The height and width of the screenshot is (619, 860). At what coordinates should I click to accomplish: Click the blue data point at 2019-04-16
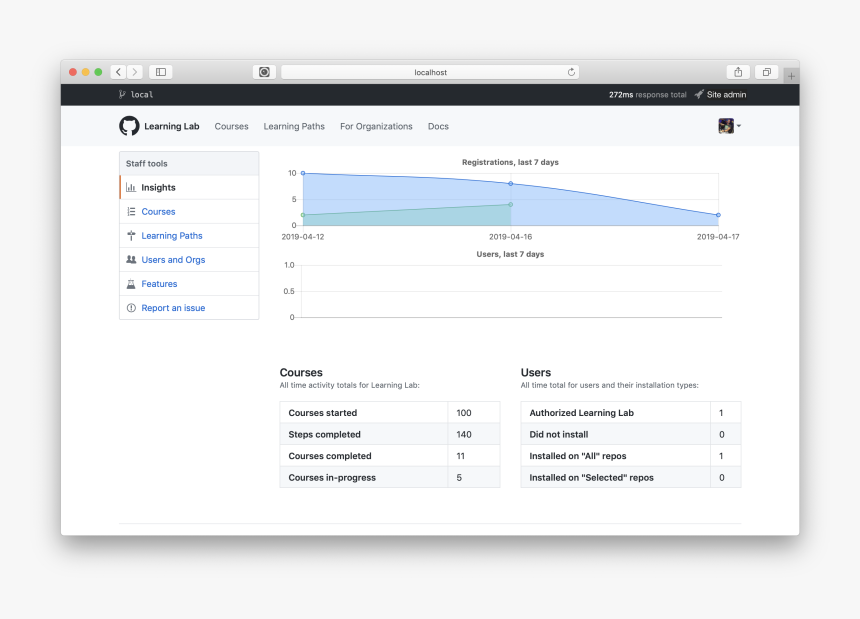point(511,184)
